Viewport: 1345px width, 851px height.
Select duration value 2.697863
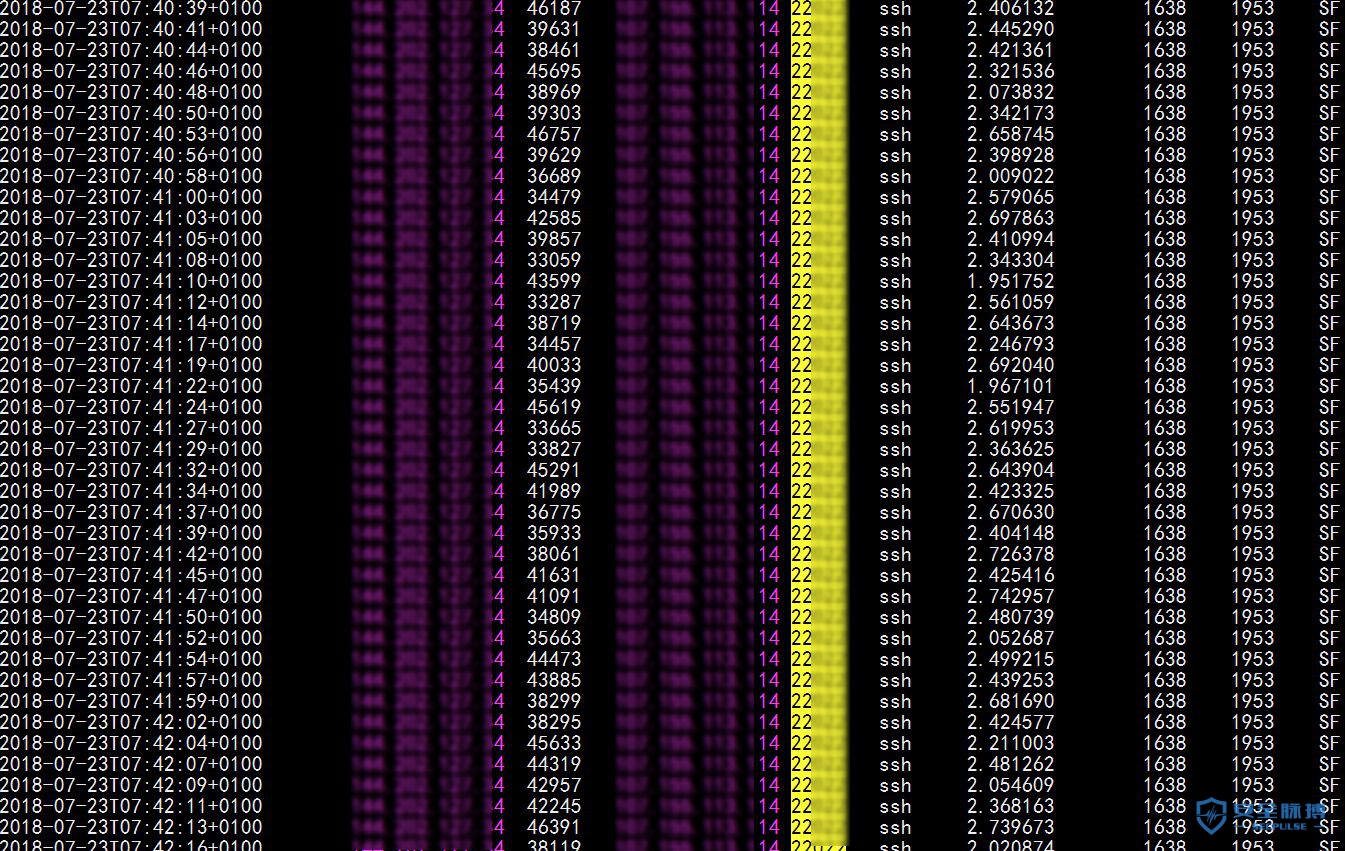(x=1010, y=218)
